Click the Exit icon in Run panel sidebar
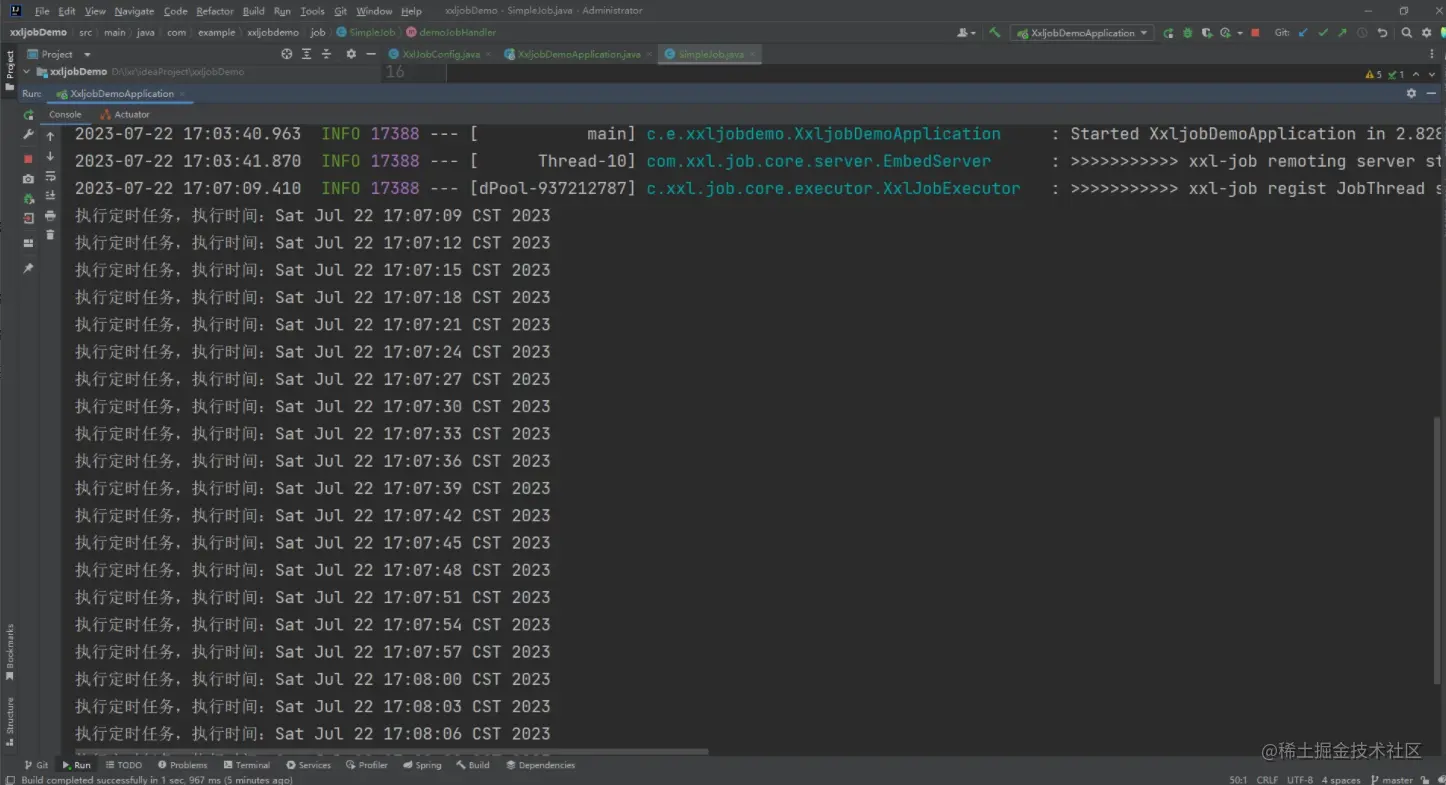Image resolution: width=1446 pixels, height=785 pixels. (x=28, y=217)
